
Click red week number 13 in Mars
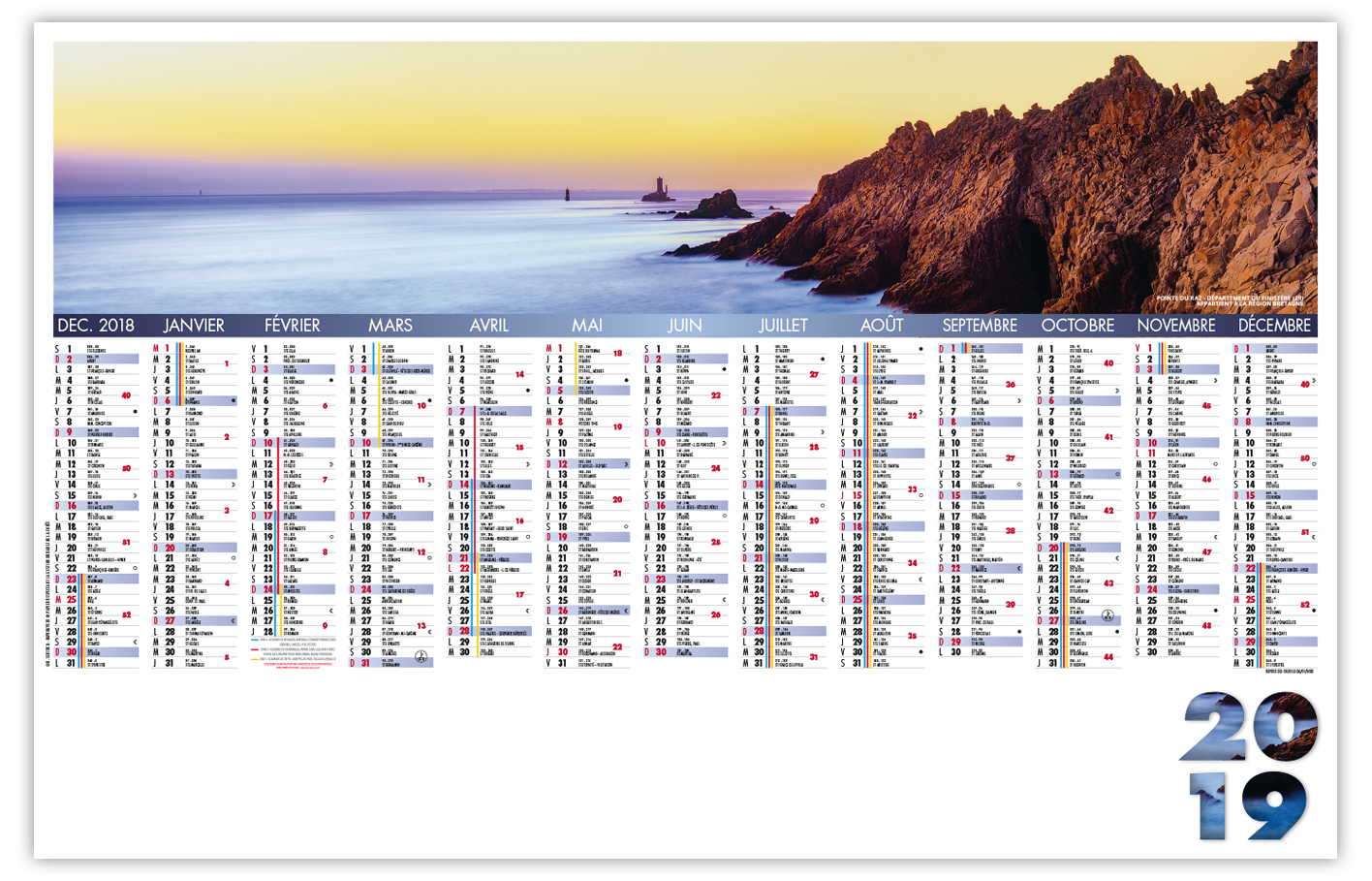tap(421, 626)
